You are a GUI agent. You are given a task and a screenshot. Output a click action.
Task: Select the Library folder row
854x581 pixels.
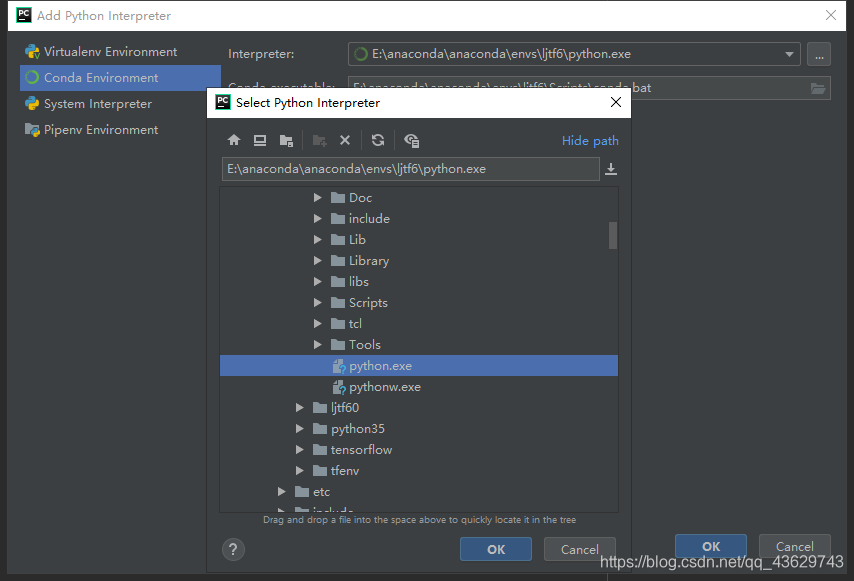click(x=419, y=261)
